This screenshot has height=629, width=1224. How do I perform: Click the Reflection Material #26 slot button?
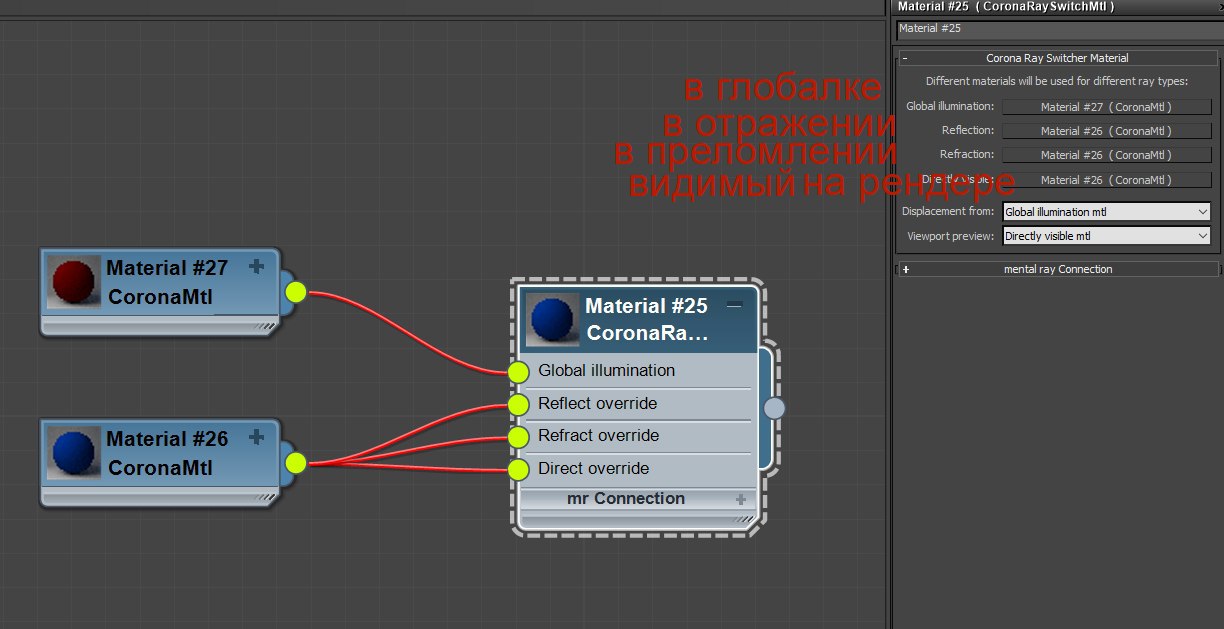click(x=1106, y=131)
